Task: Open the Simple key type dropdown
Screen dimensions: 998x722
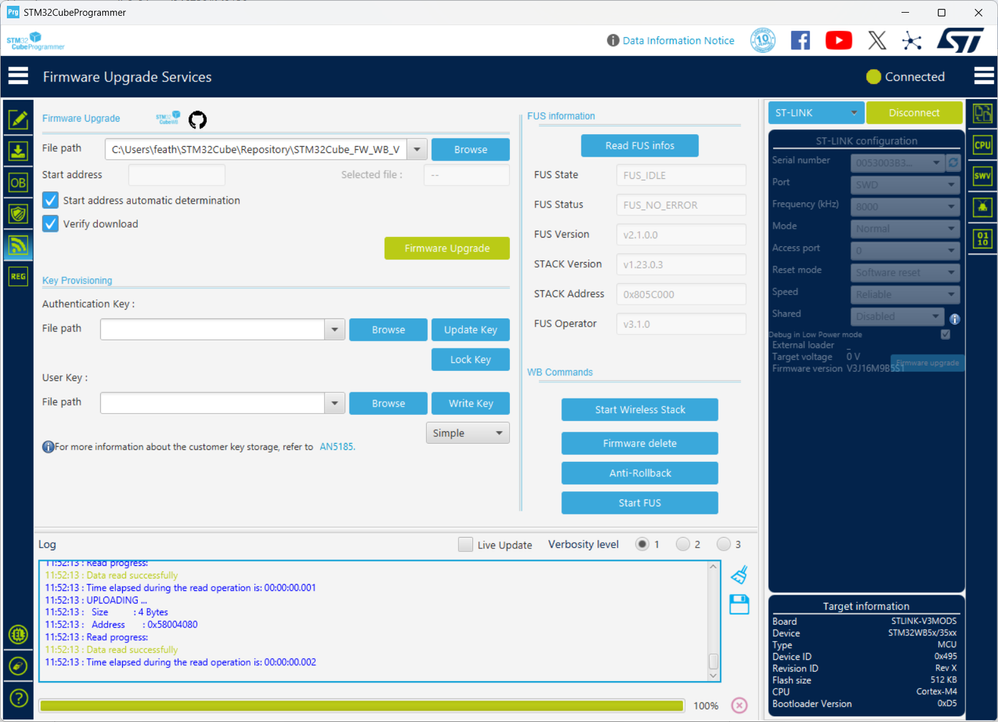Action: (467, 433)
